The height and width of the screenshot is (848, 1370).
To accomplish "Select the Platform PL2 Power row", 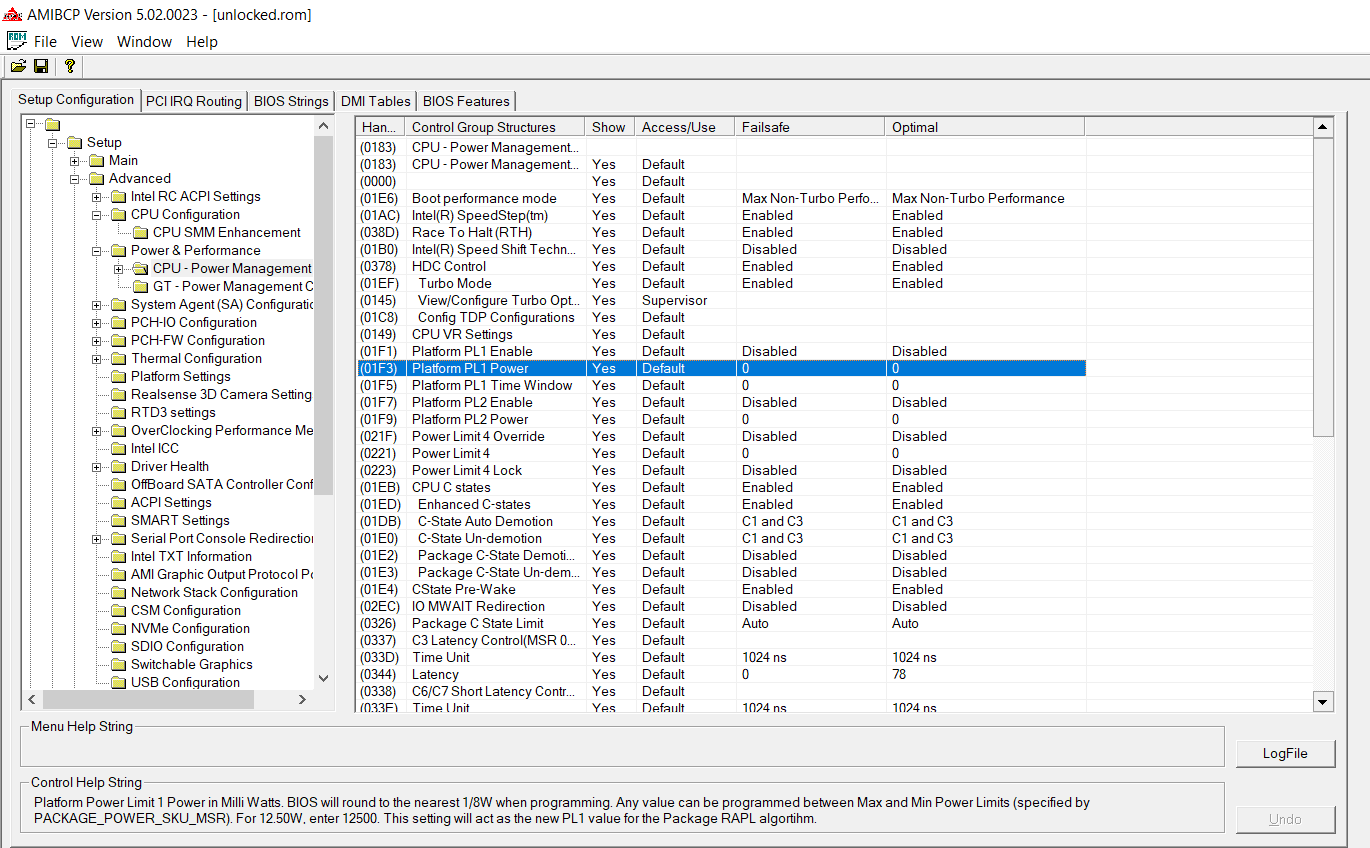I will 721,420.
